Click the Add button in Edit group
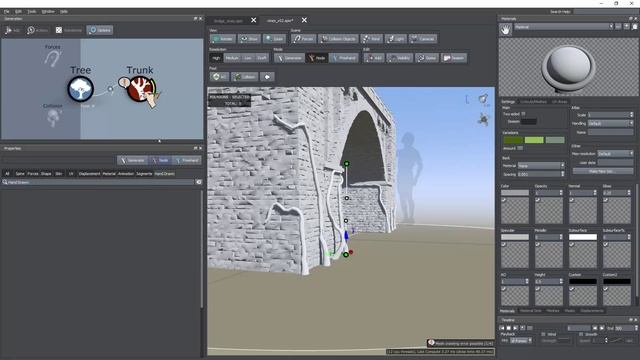Image resolution: width=640 pixels, height=360 pixels. pos(374,58)
